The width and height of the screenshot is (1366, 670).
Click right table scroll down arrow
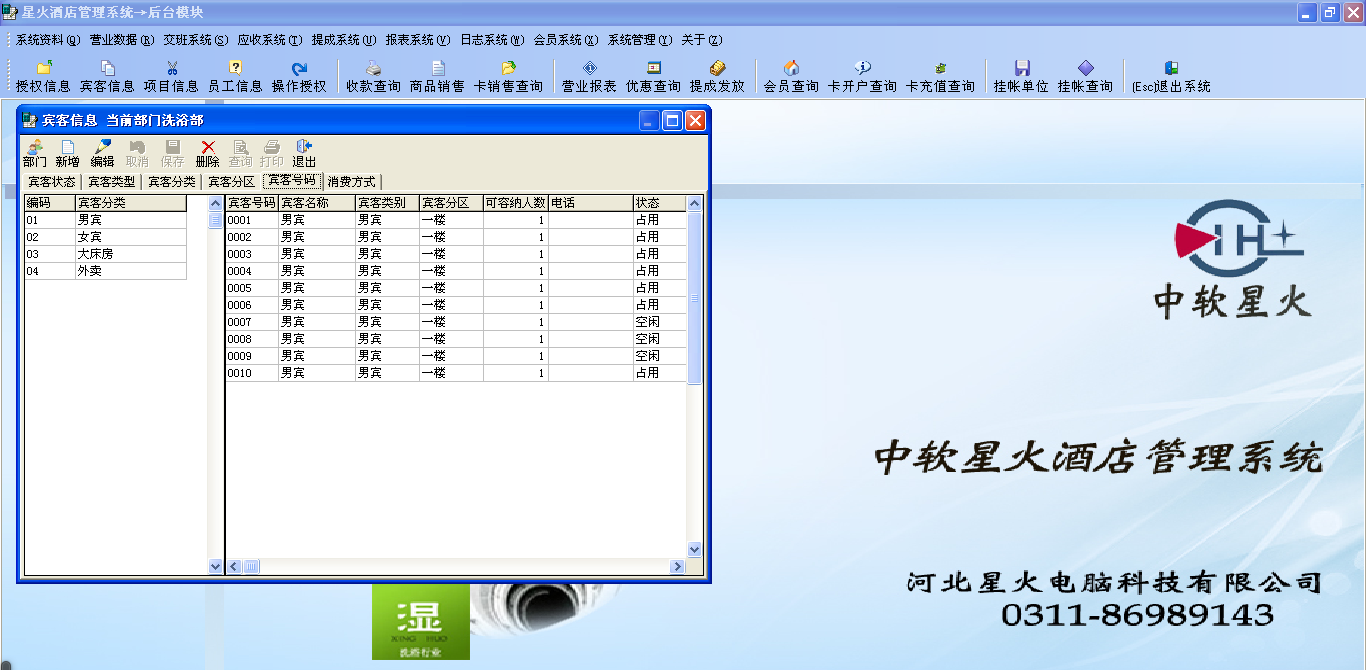695,550
